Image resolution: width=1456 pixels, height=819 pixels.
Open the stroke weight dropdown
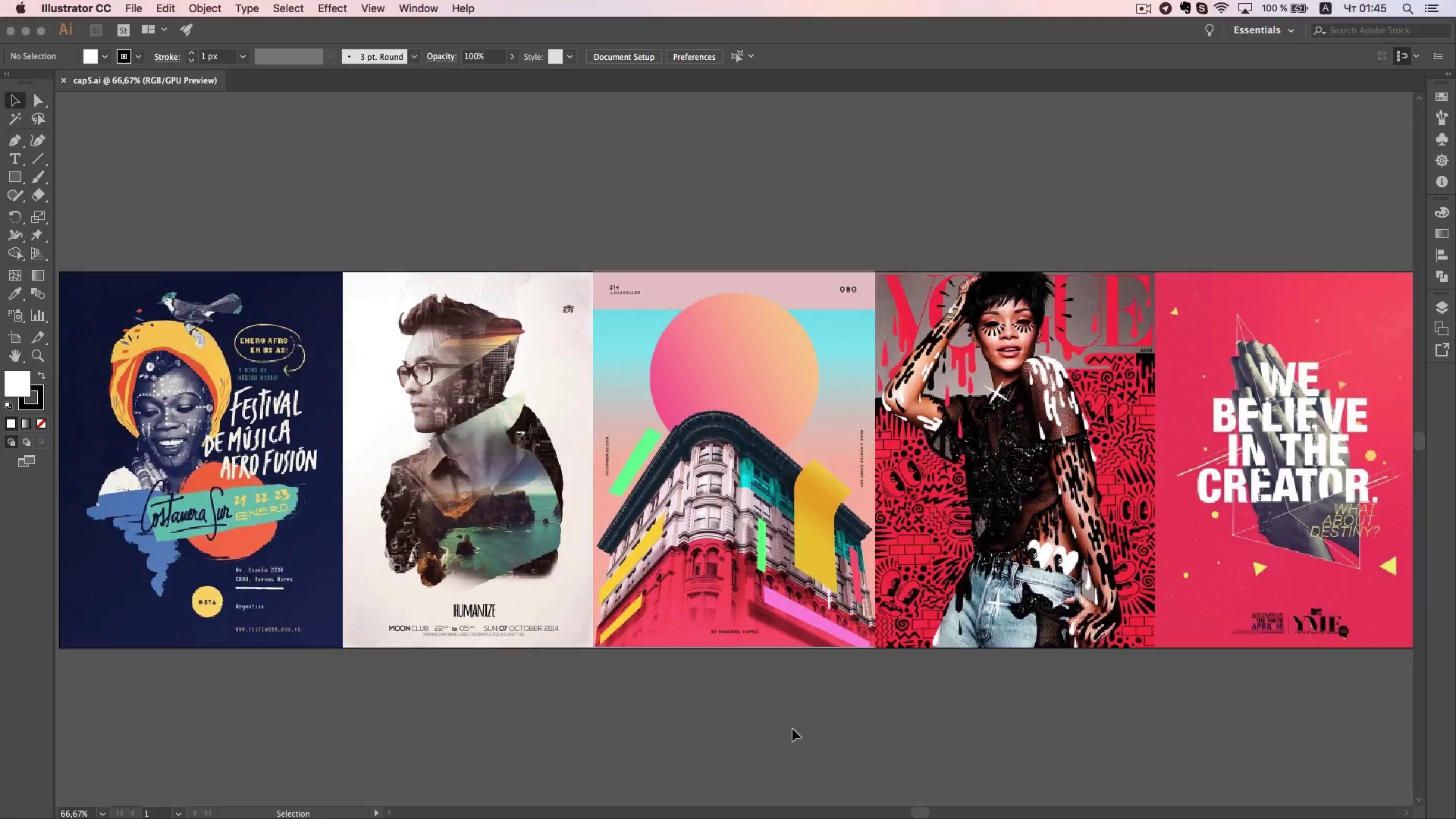[x=243, y=57]
